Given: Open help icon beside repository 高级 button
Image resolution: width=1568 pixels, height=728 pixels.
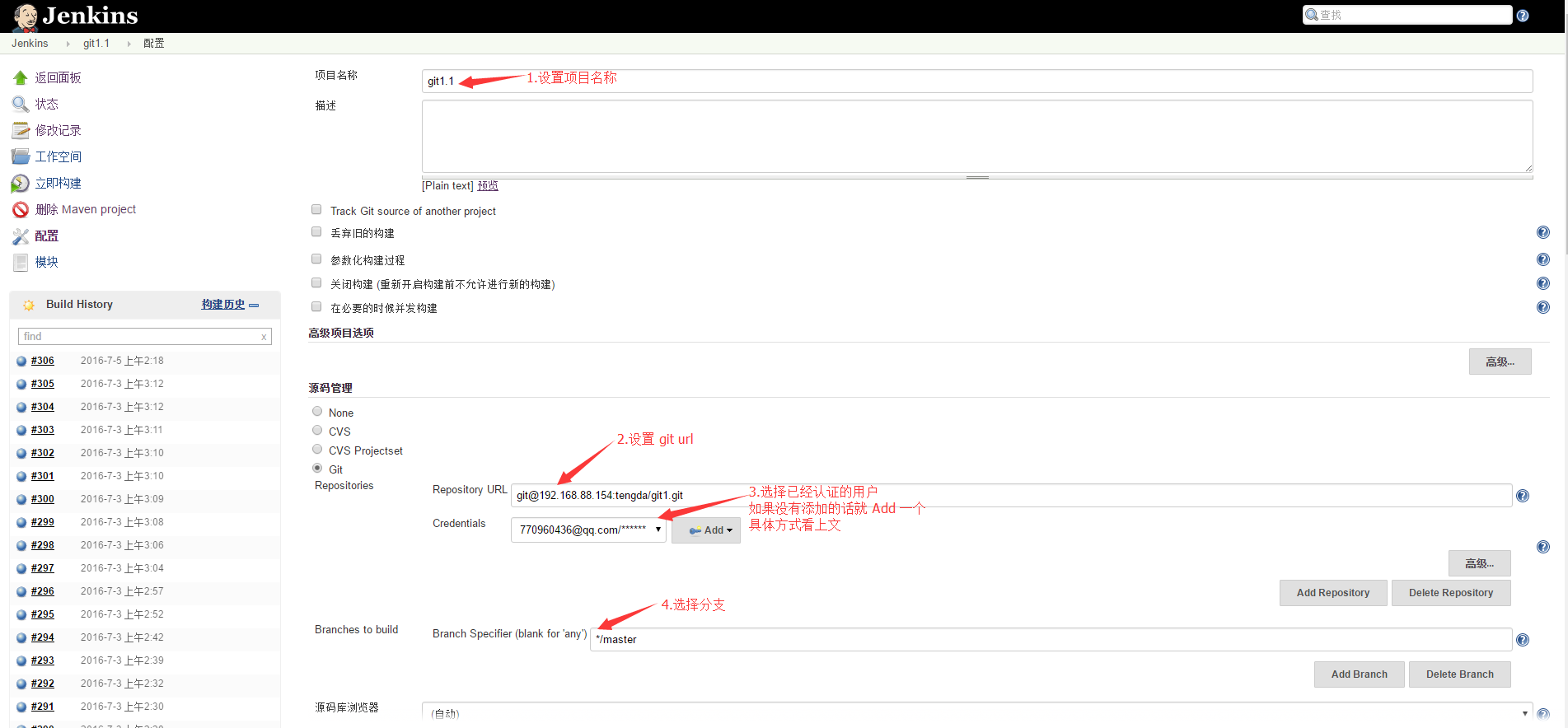Looking at the screenshot, I should coord(1543,547).
